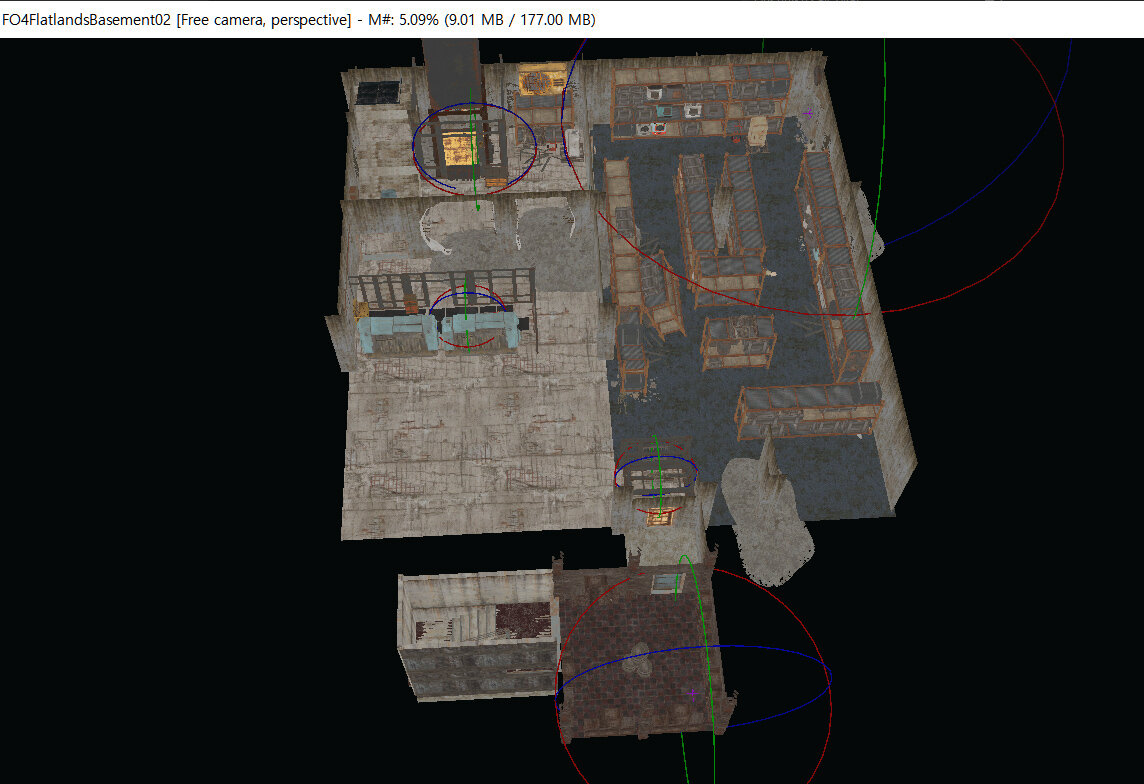Pick the small window on the brick room wall
Screen dimensions: 1144x784
(666, 582)
